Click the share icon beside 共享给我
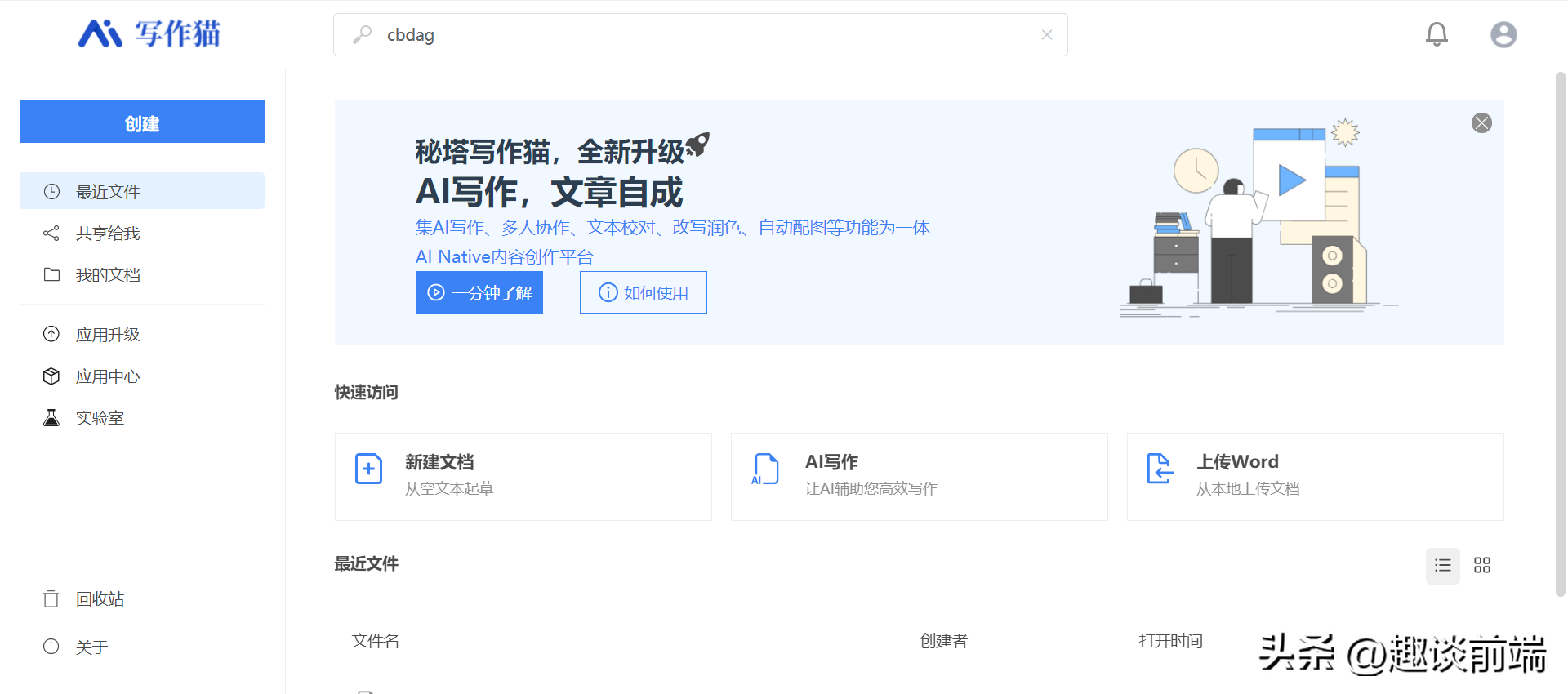 point(51,233)
